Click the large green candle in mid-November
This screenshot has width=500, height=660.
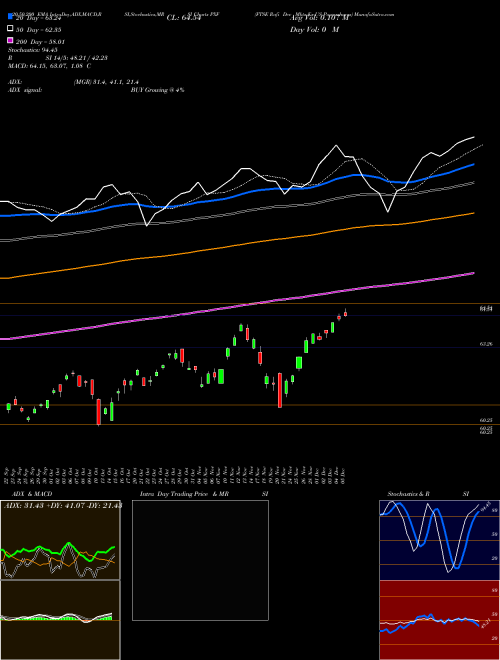coord(221,376)
